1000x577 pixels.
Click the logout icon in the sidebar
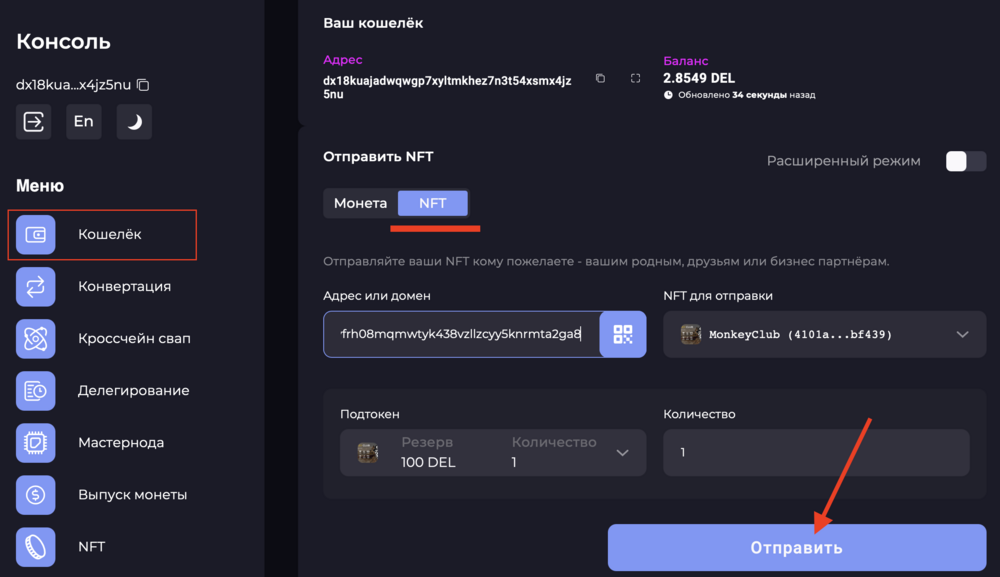(x=33, y=121)
